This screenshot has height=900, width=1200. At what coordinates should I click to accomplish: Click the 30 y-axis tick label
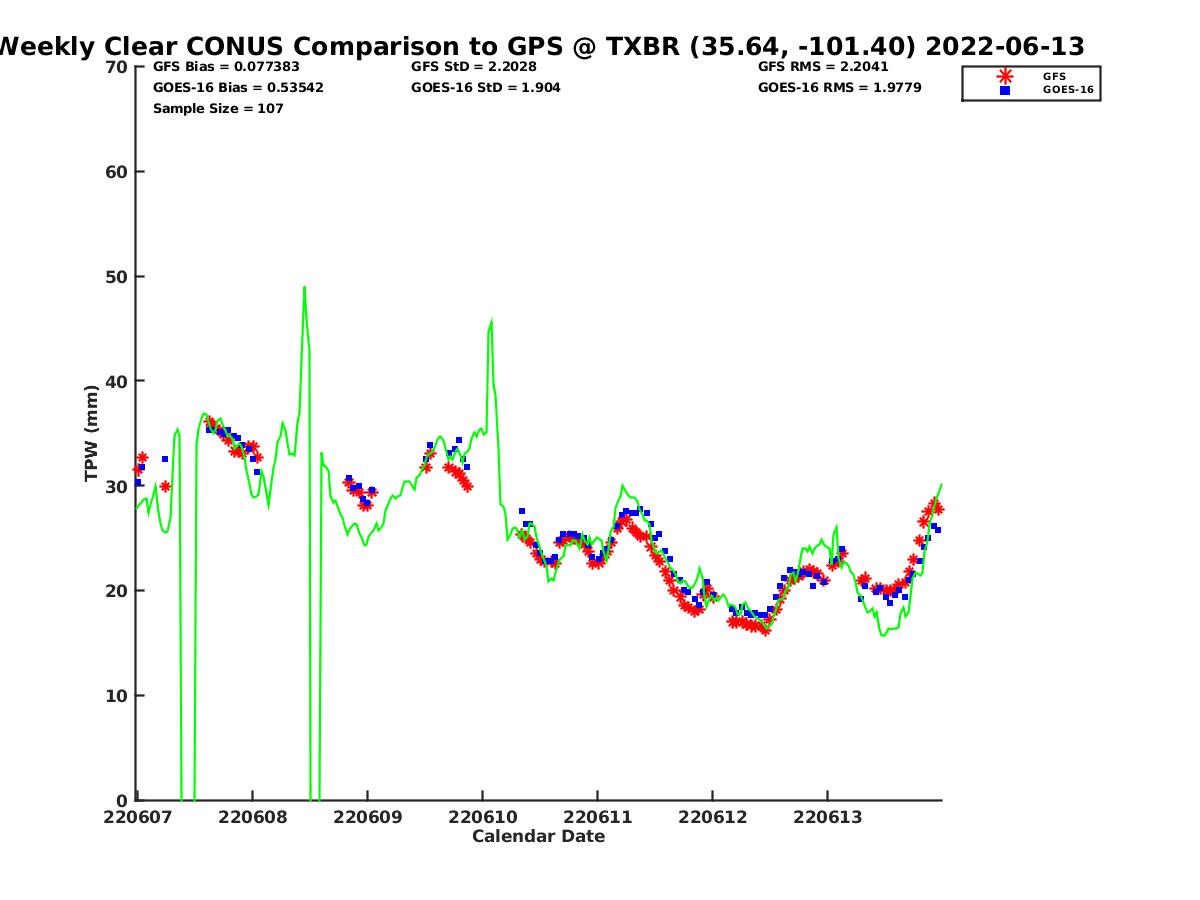pos(117,486)
